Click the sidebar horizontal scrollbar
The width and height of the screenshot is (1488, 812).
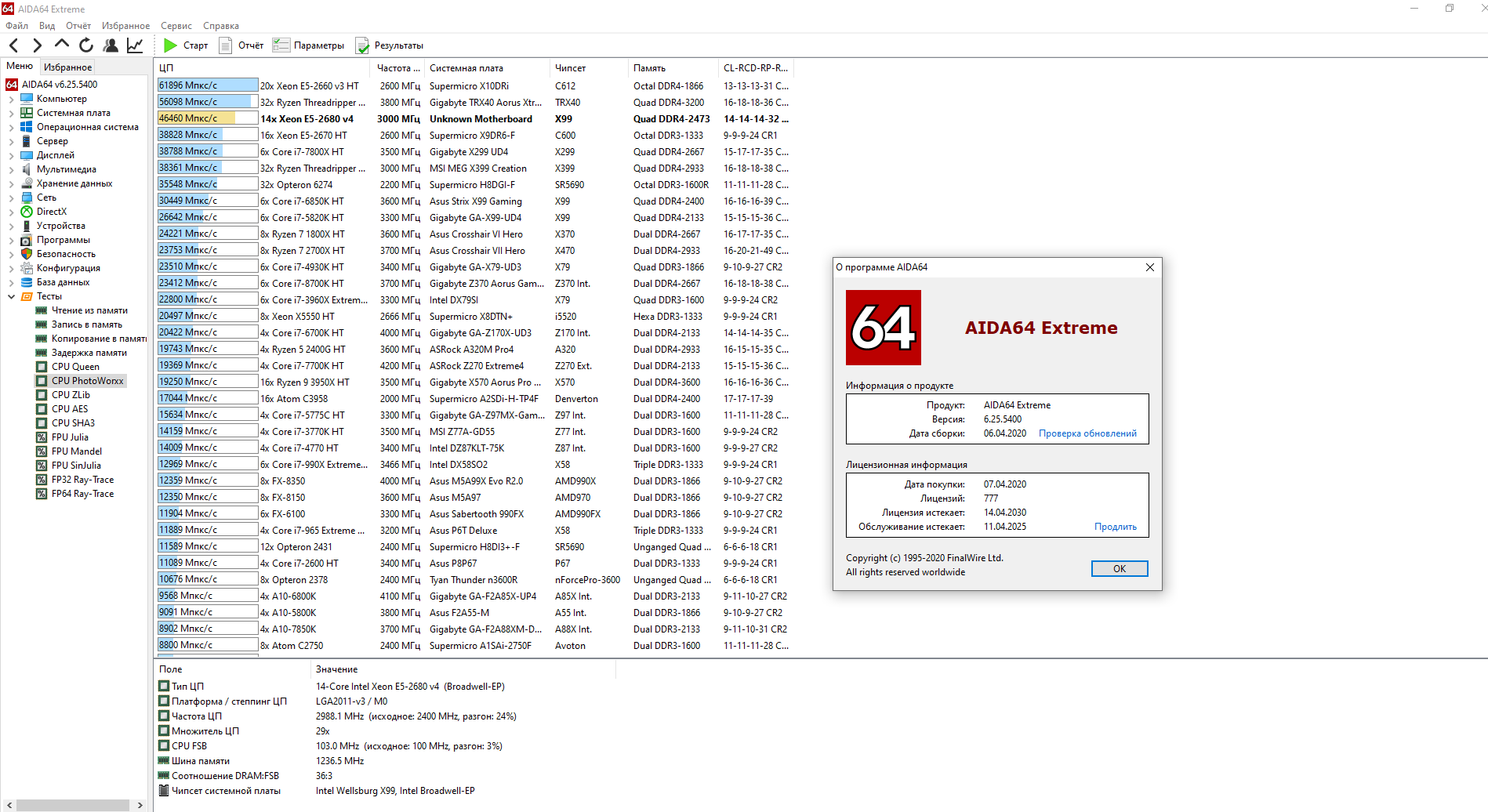tap(73, 805)
